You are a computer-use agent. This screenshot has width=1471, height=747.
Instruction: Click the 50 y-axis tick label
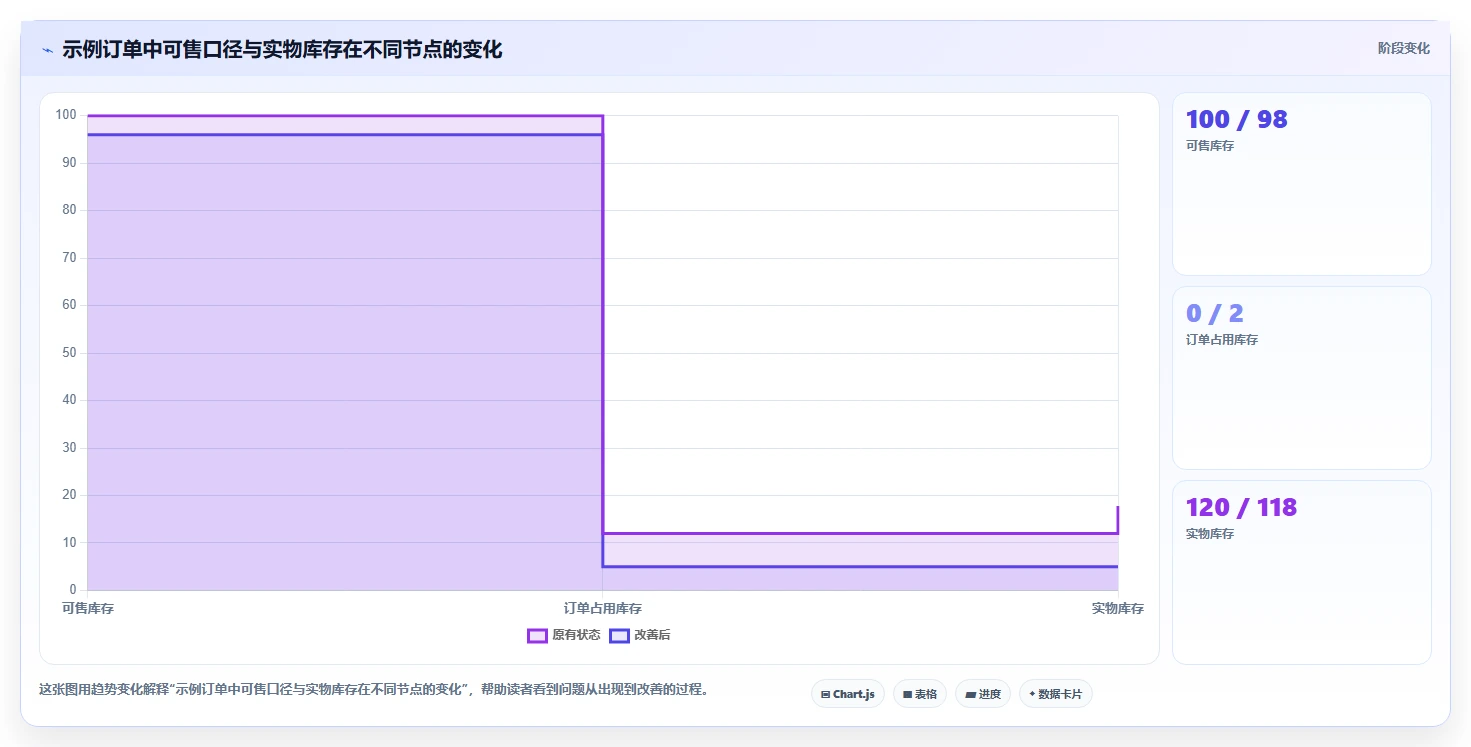point(70,353)
